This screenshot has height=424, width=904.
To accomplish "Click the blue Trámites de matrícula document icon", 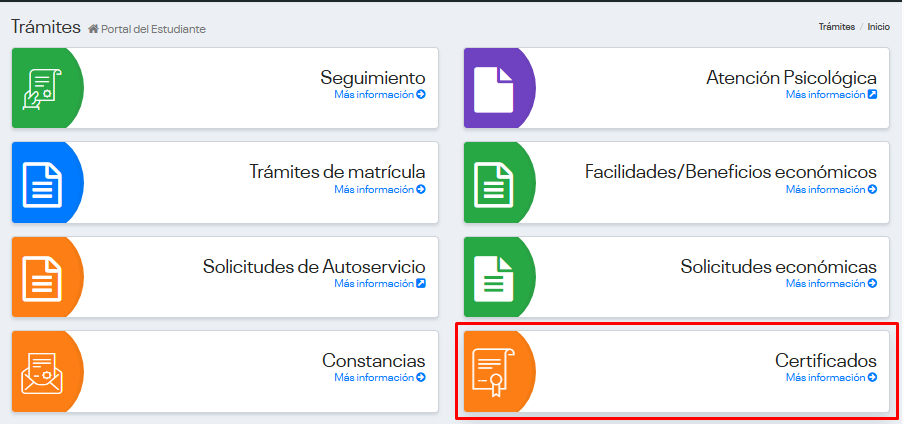I will 43,182.
